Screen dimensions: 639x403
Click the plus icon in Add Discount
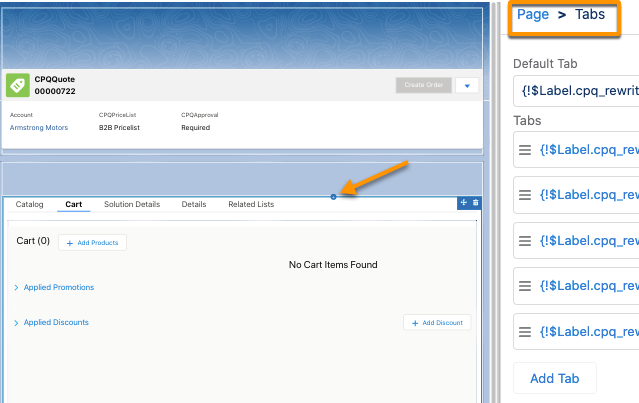(x=415, y=323)
